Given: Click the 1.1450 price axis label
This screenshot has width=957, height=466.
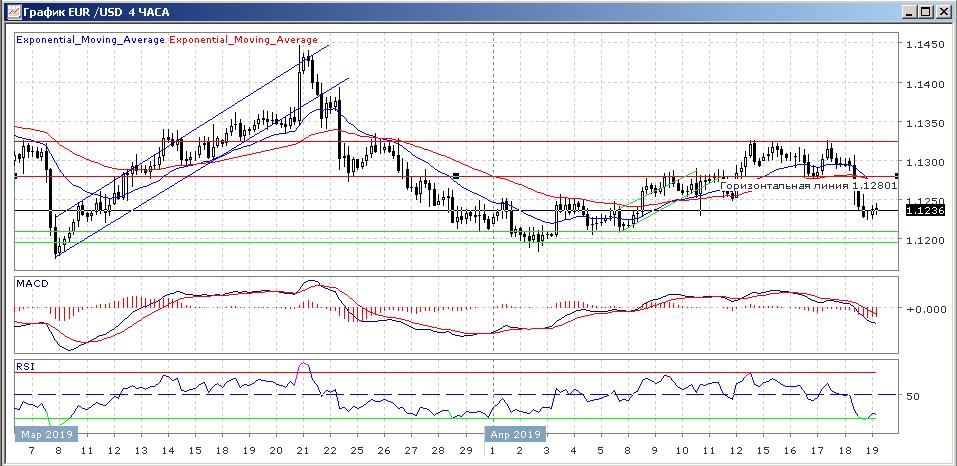Looking at the screenshot, I should click(x=925, y=45).
